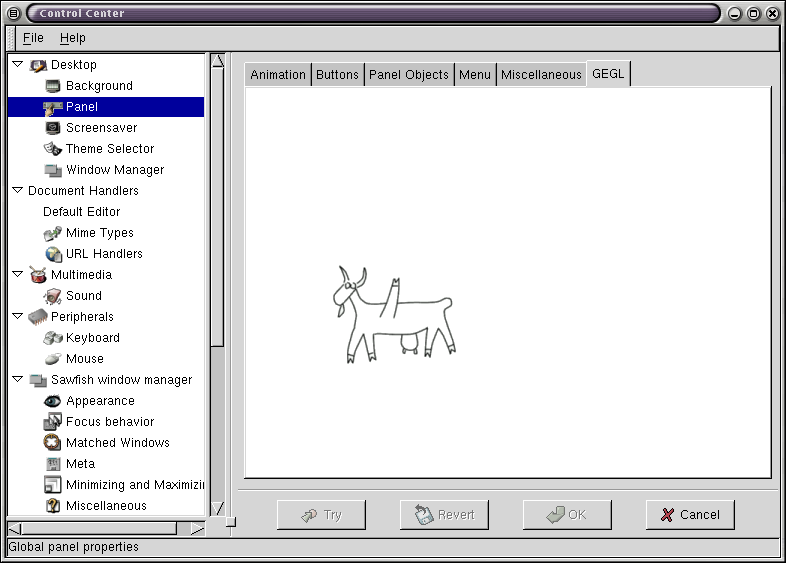Collapse the Sawfish window manager section
786x563 pixels.
tap(18, 379)
